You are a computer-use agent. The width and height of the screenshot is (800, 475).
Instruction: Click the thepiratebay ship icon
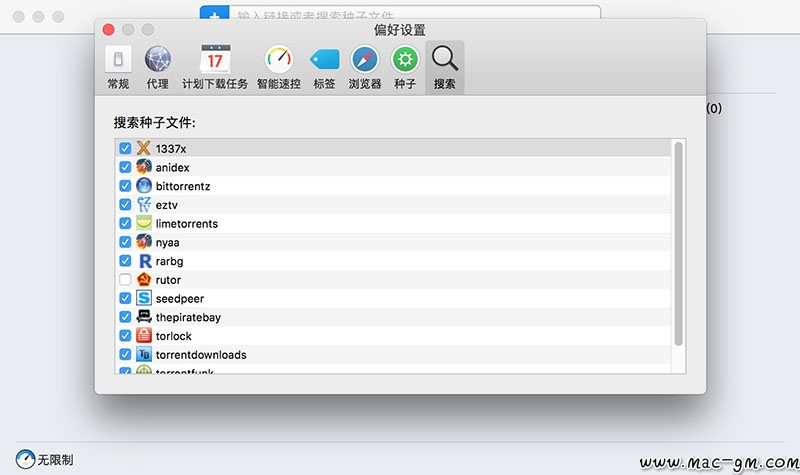pyautogui.click(x=144, y=317)
